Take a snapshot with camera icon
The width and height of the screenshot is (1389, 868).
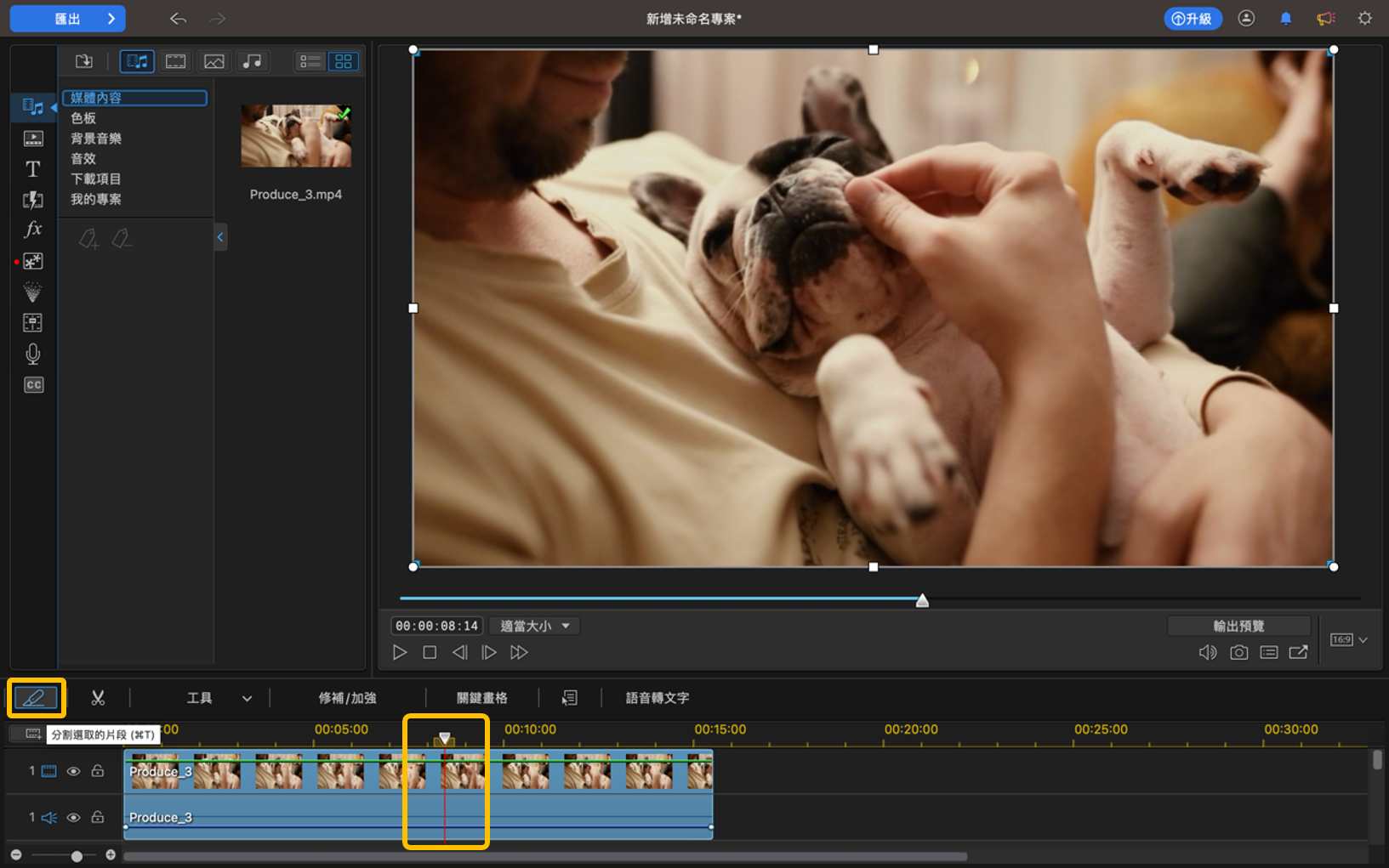(x=1238, y=652)
